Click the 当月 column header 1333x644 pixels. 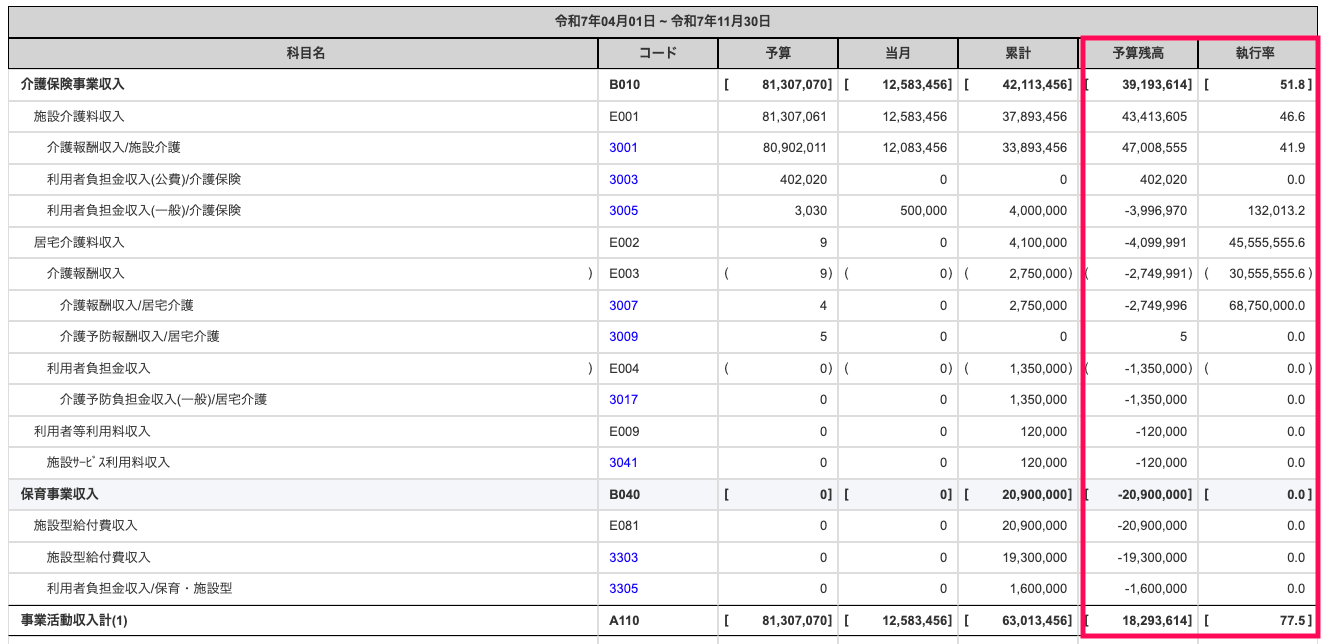tap(897, 54)
